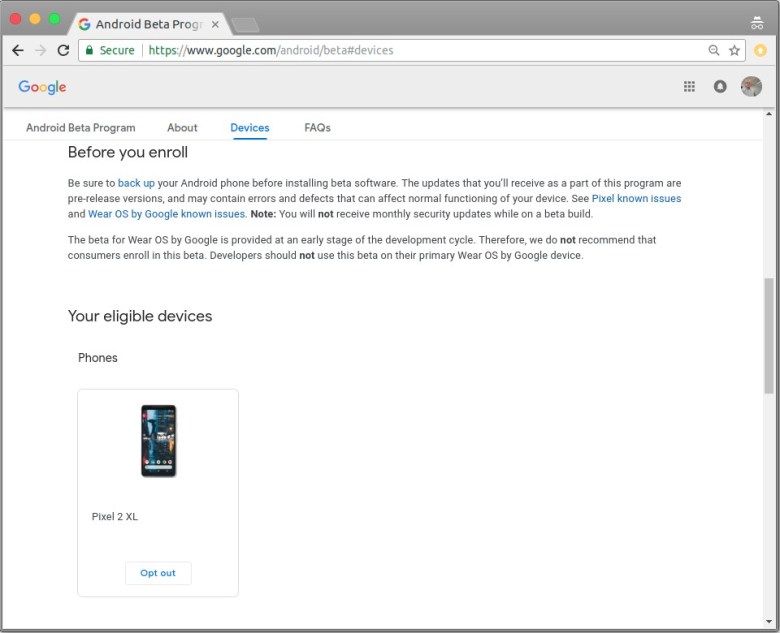Viewport: 780px width, 633px height.
Task: Select the Devices tab
Action: 250,128
